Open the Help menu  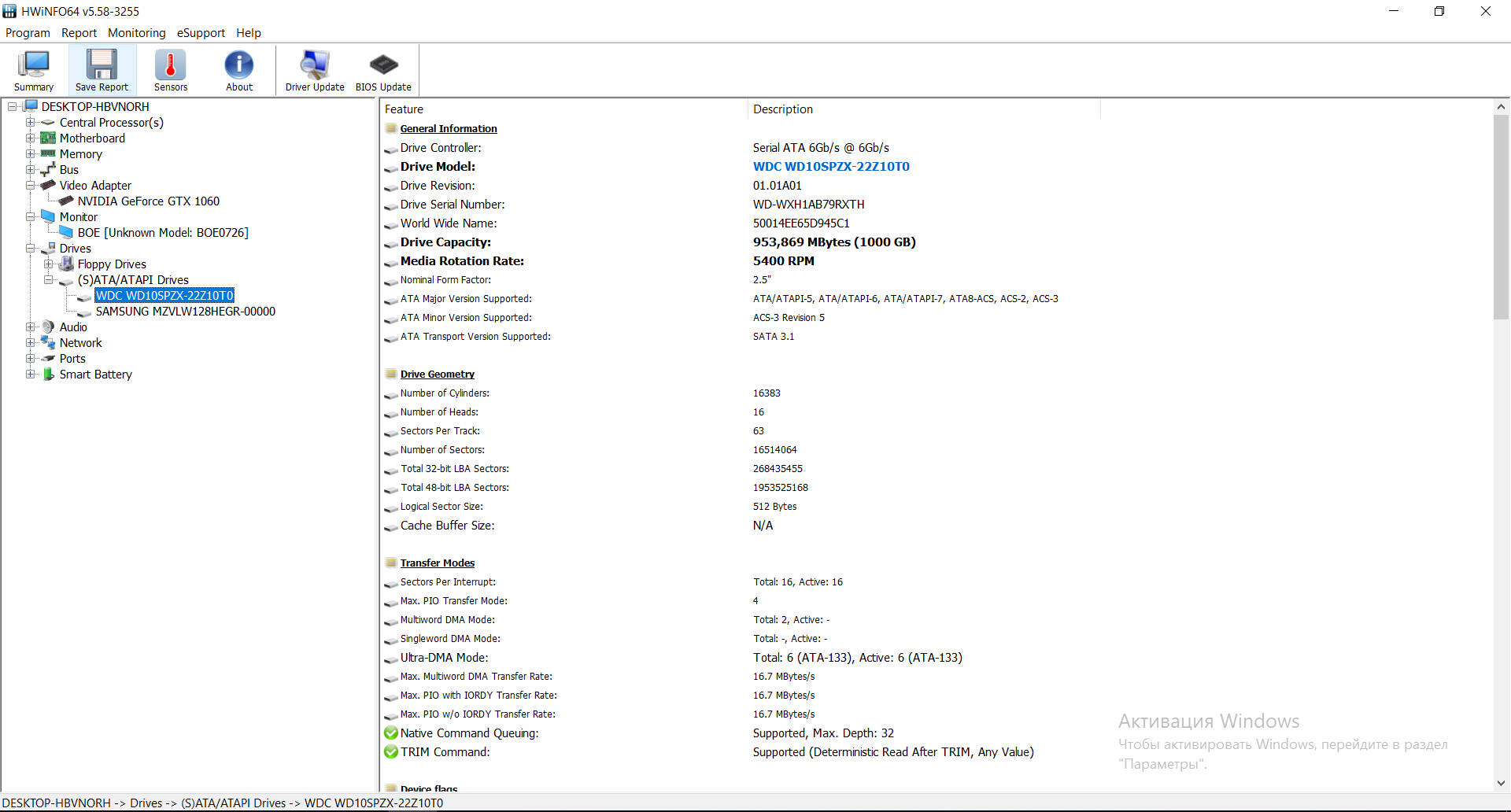pos(249,33)
